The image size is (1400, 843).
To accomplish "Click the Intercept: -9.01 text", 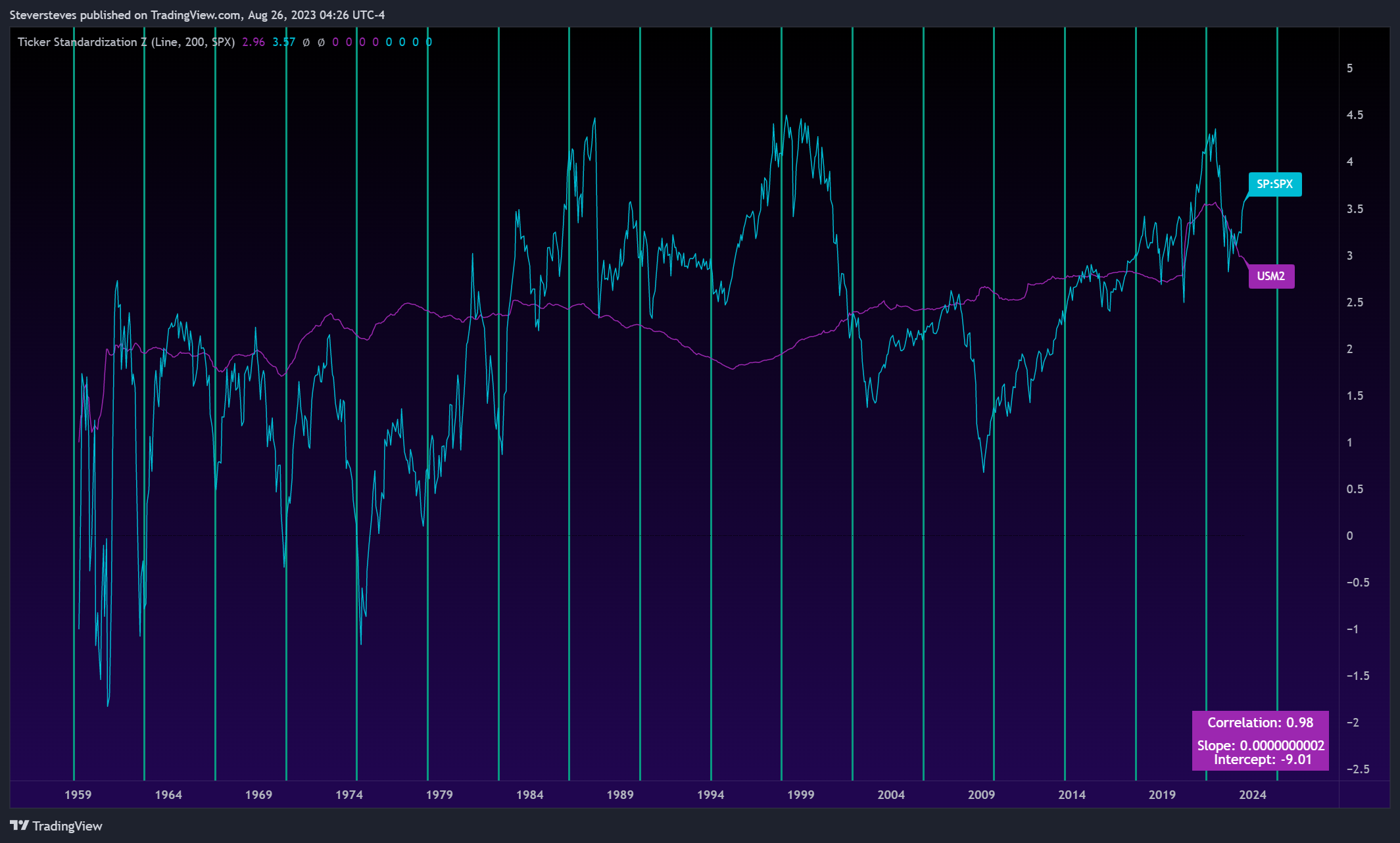I will tap(1263, 759).
